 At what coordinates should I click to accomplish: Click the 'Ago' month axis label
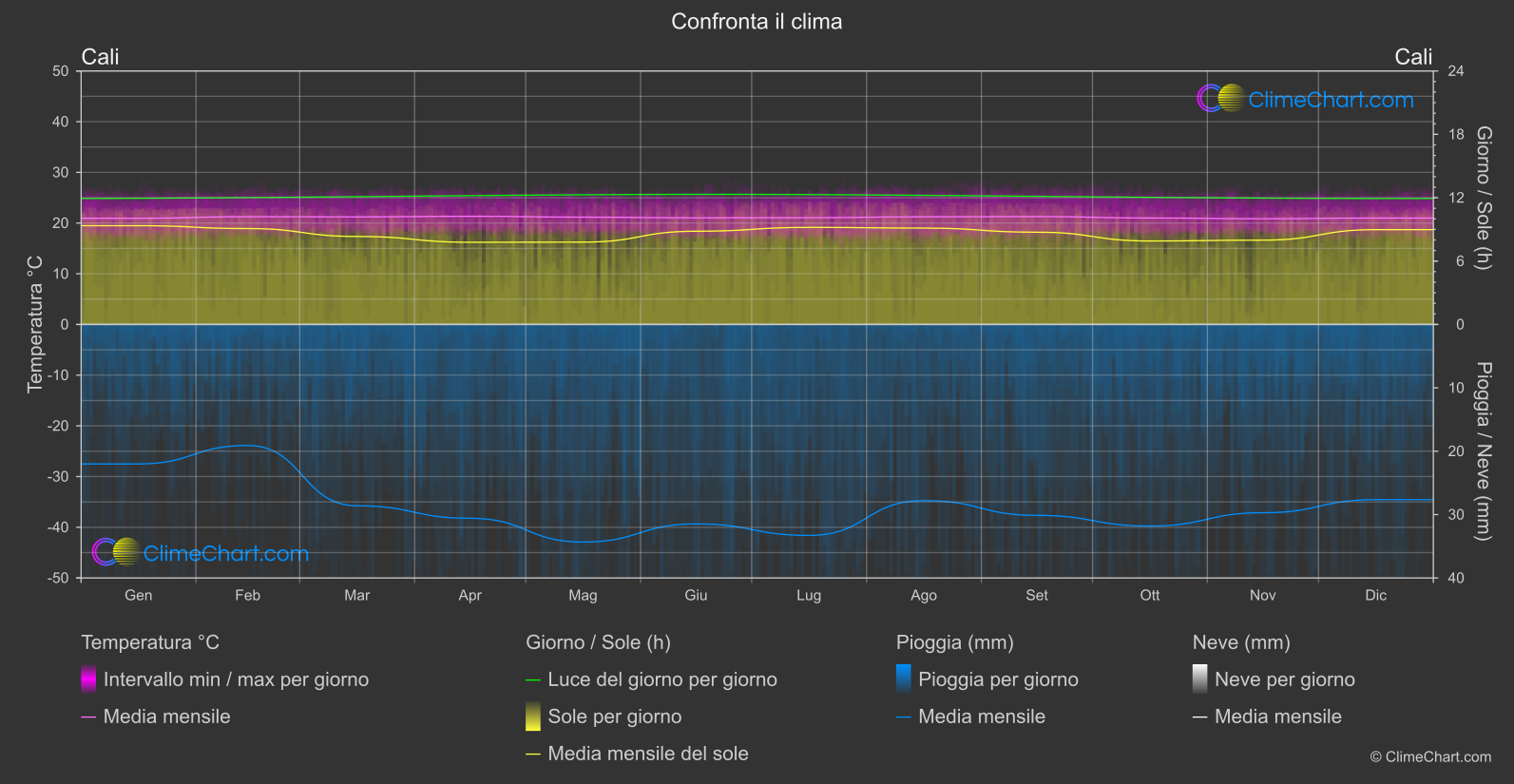pyautogui.click(x=924, y=595)
